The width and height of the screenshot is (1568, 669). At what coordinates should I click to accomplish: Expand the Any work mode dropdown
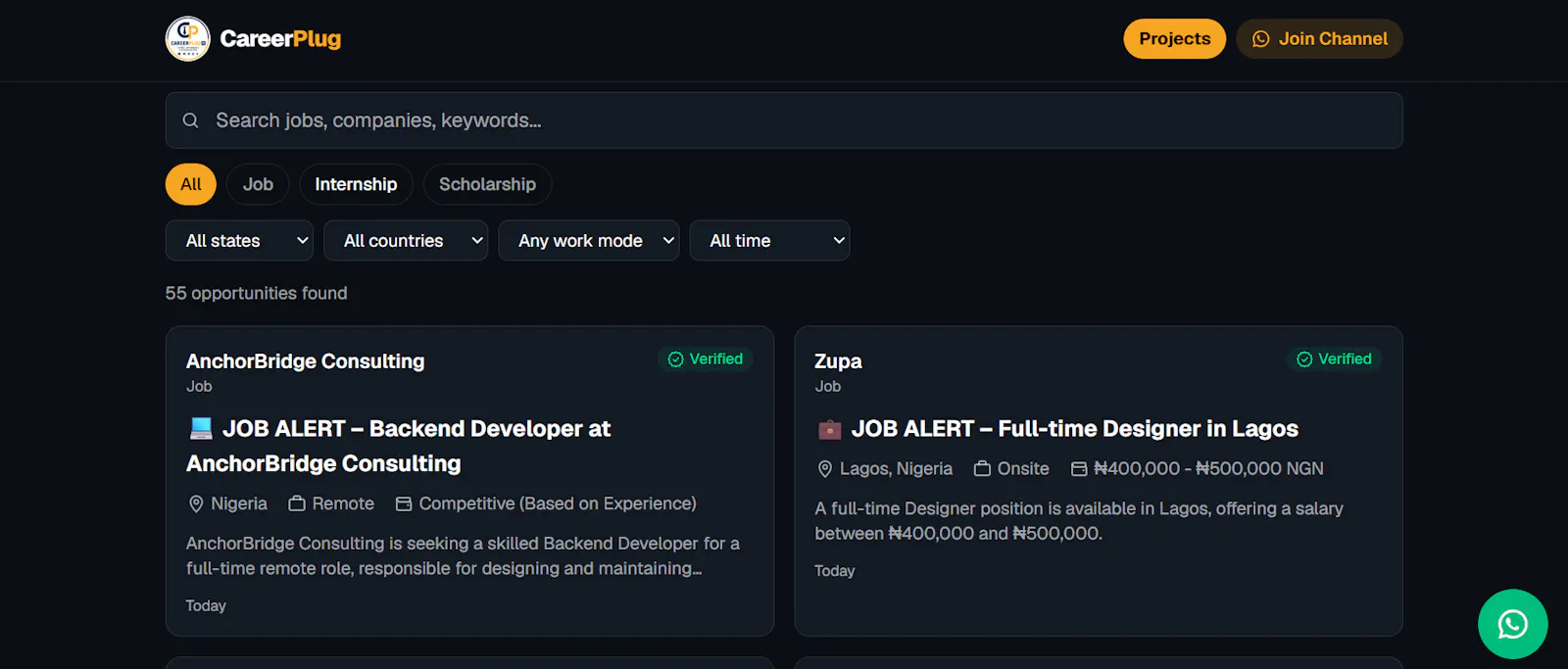click(x=588, y=241)
